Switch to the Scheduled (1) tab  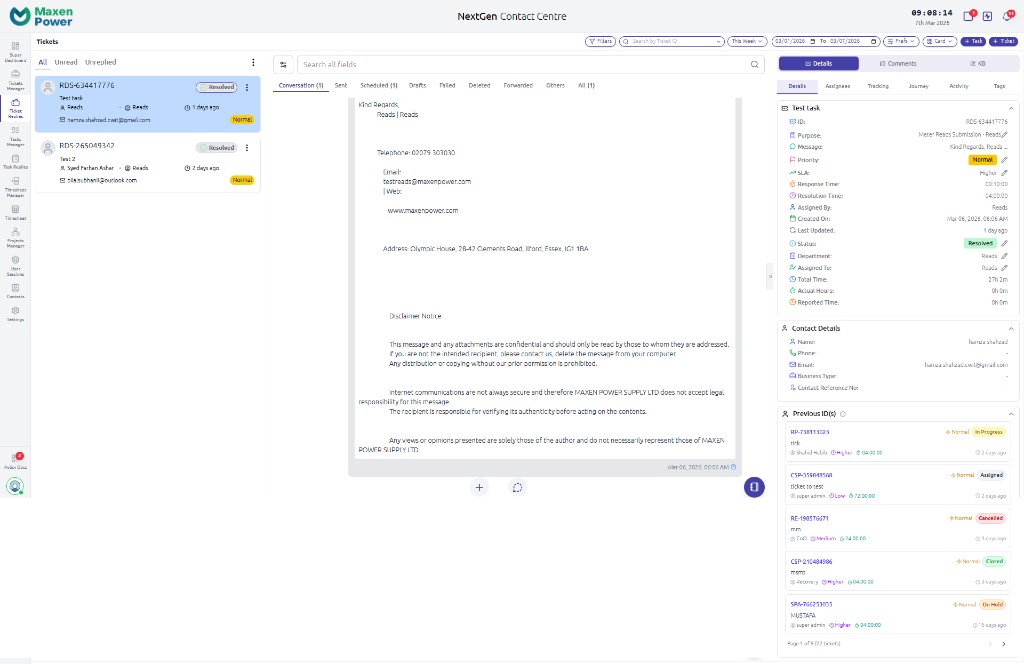[379, 86]
